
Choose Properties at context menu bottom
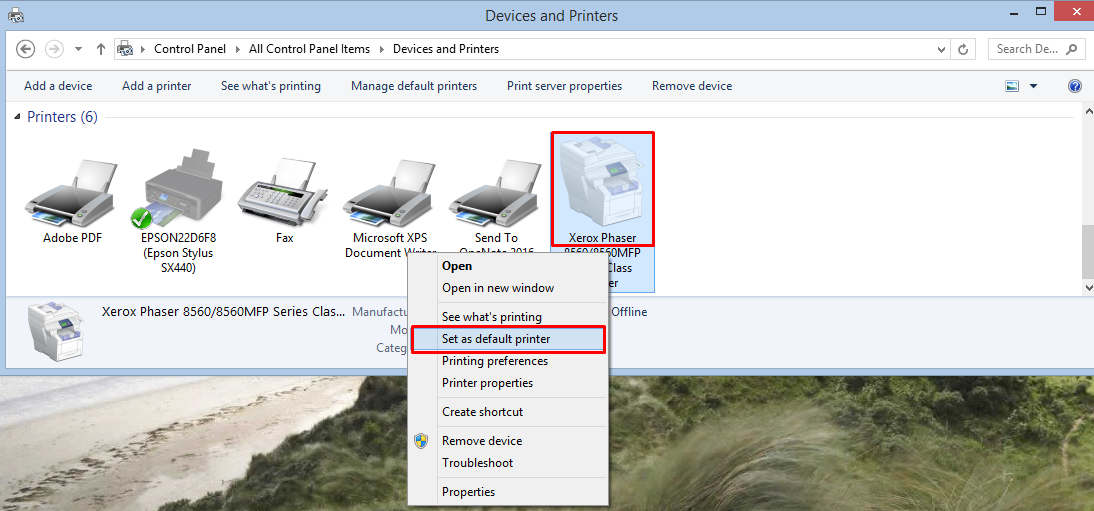click(507, 491)
